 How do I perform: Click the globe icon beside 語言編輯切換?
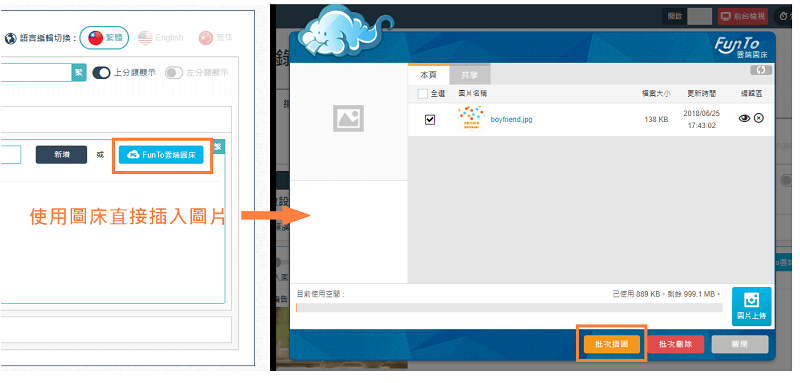click(11, 38)
